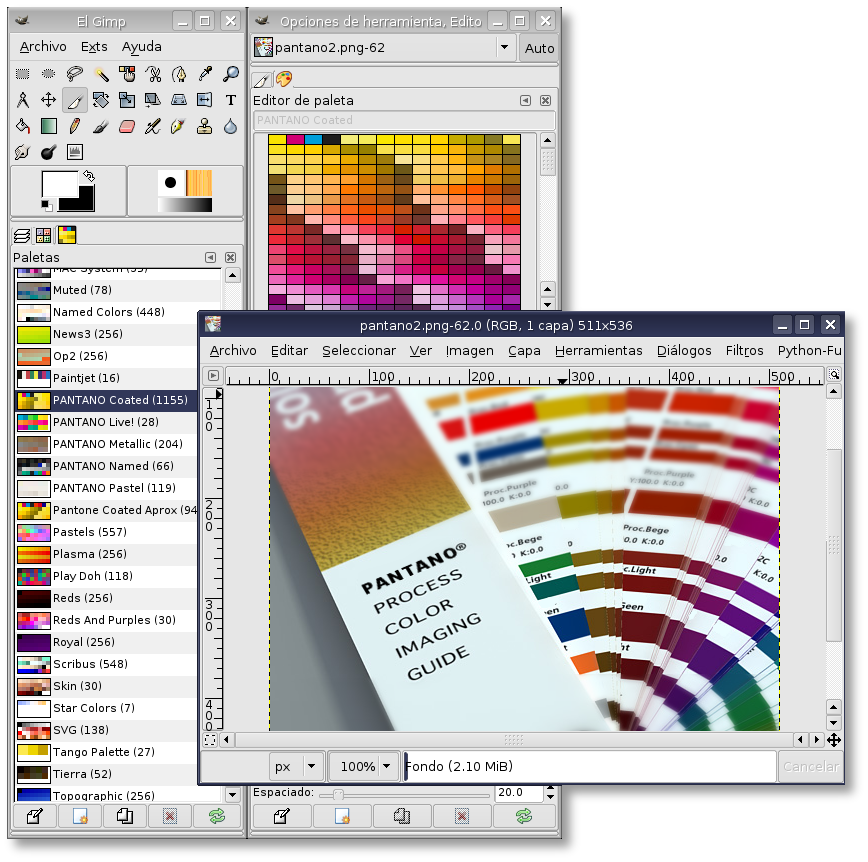Close the Paletas panel tab

230,257
